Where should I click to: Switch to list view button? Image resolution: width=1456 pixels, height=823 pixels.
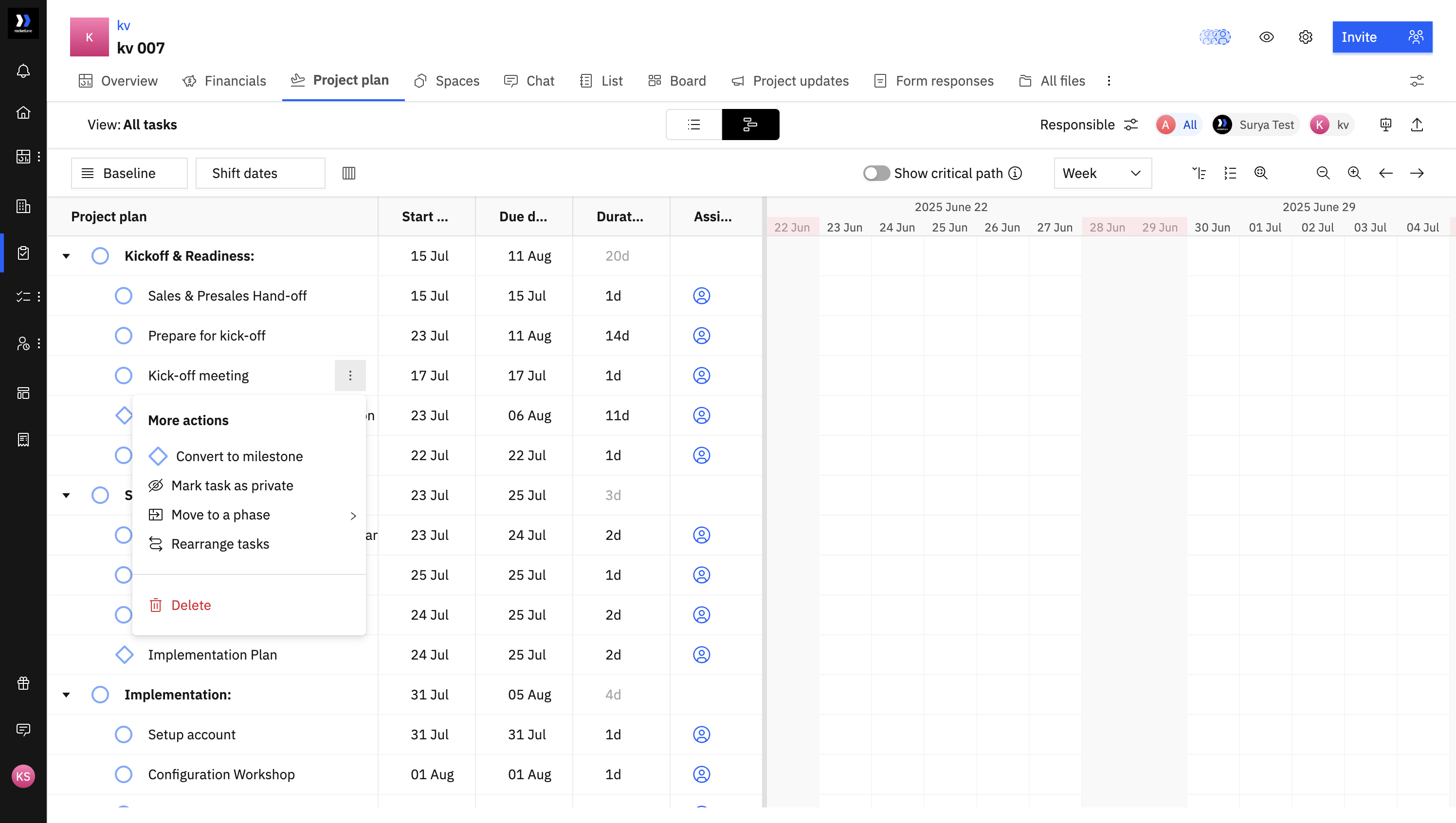pos(694,125)
